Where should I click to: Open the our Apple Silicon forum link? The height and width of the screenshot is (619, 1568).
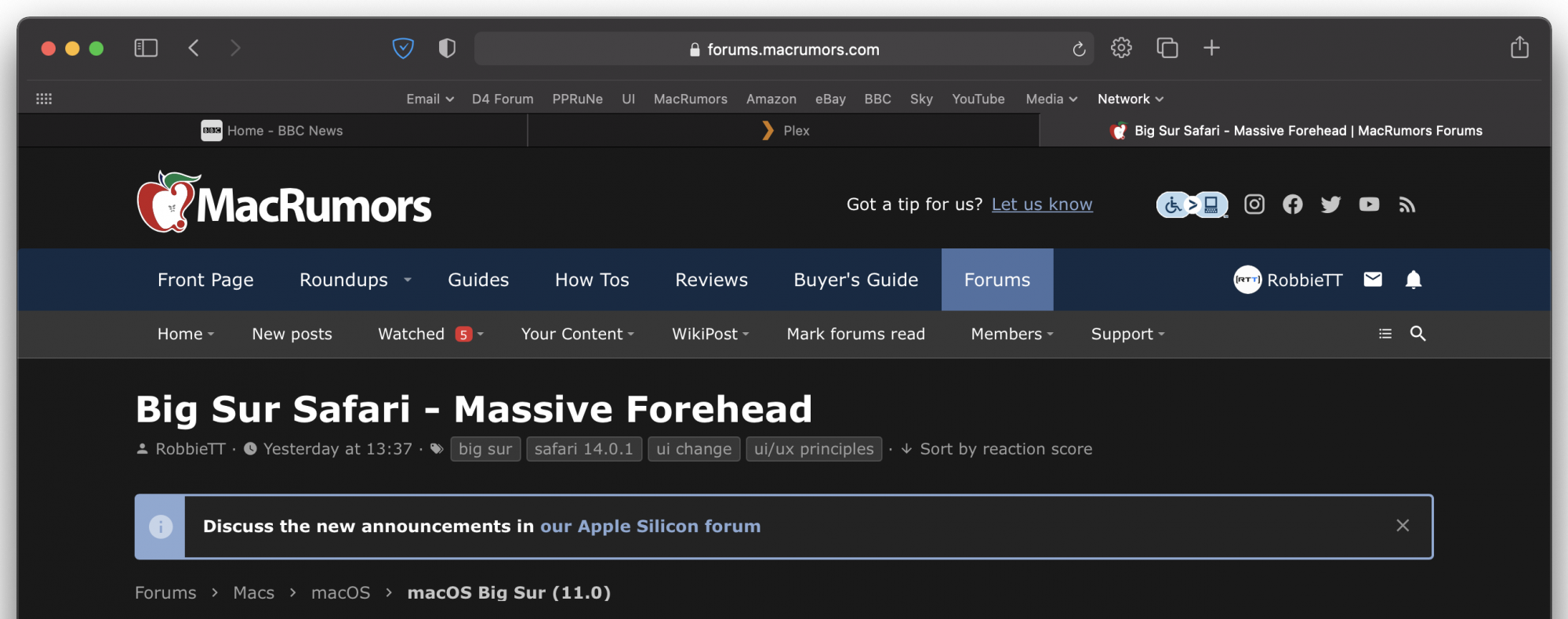coord(650,527)
